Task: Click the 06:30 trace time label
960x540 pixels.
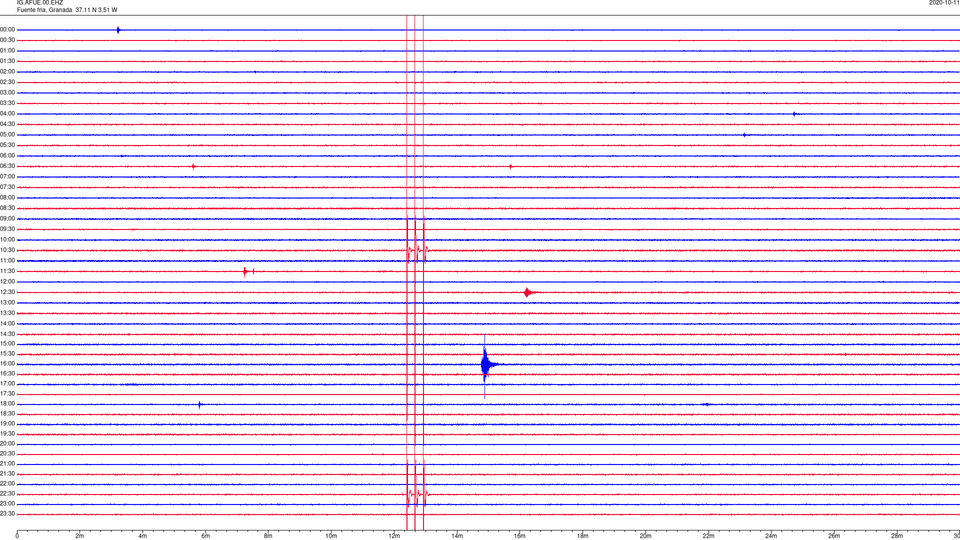Action: (x=8, y=167)
